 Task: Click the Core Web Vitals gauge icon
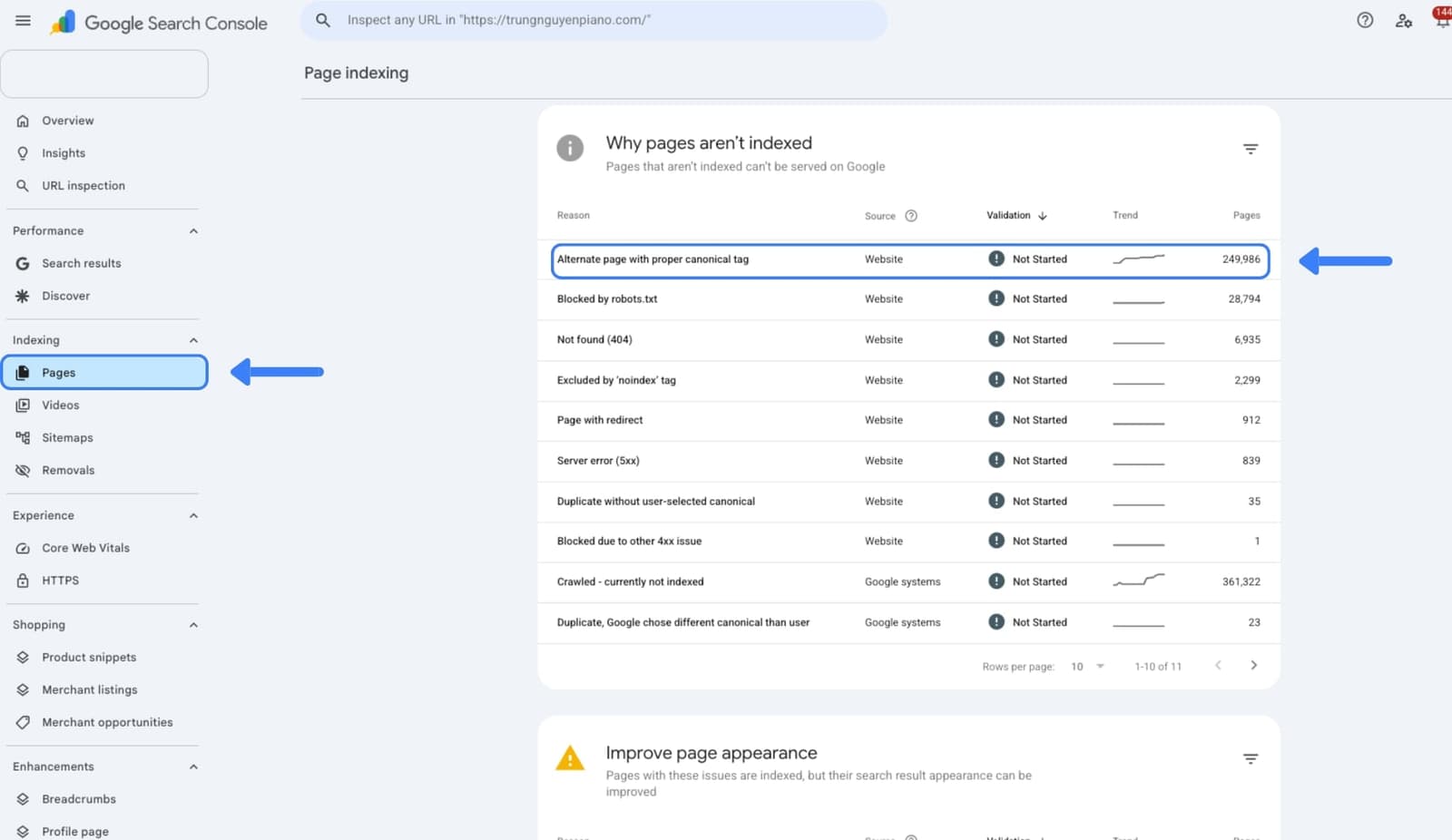(x=23, y=548)
